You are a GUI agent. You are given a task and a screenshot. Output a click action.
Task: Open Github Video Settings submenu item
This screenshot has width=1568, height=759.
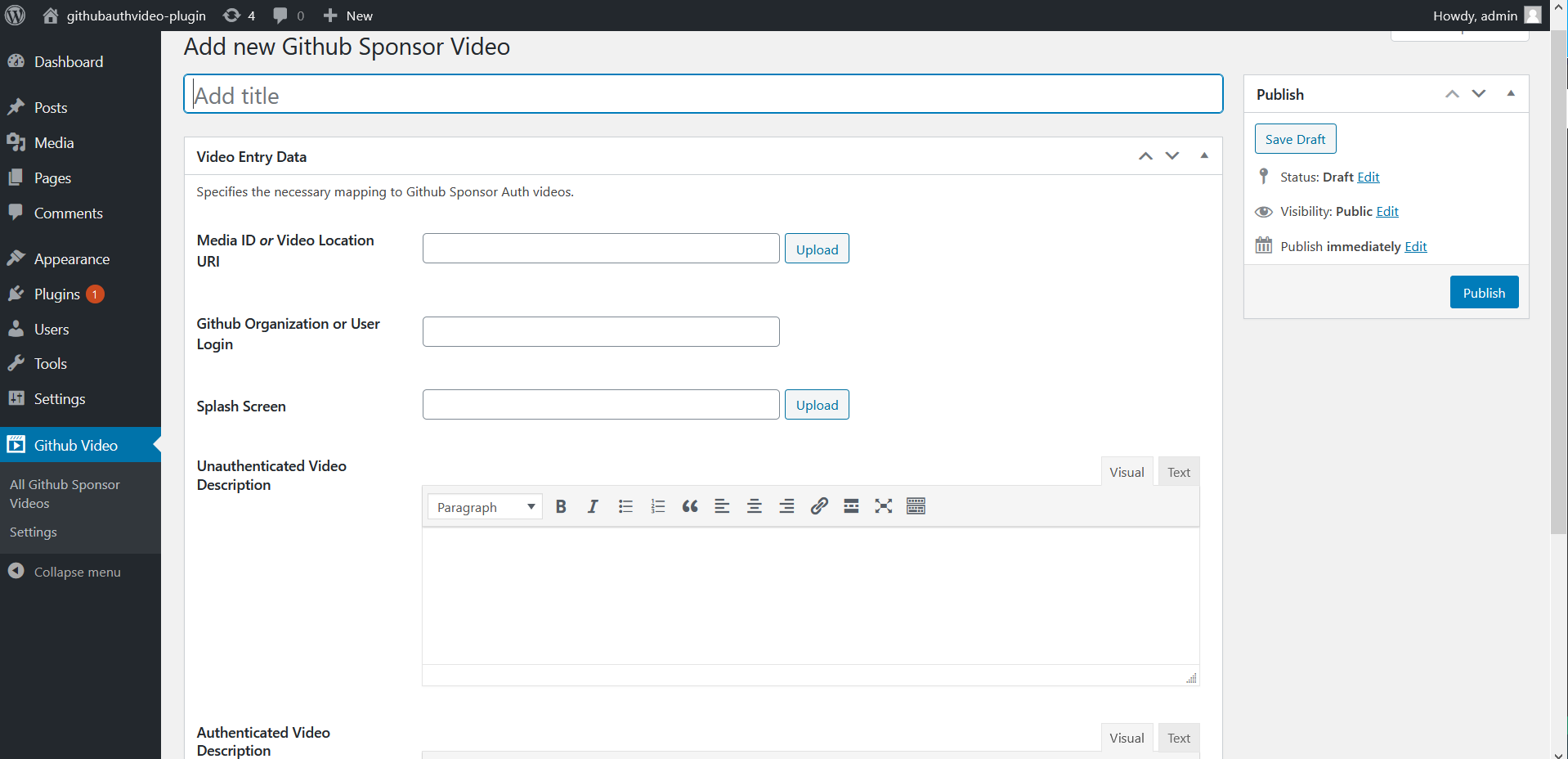coord(34,532)
